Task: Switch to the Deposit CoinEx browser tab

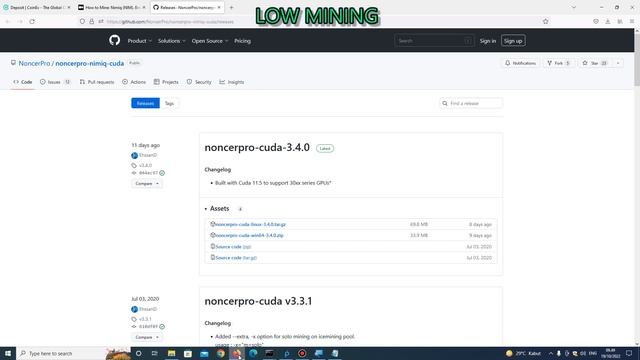Action: [37, 7]
